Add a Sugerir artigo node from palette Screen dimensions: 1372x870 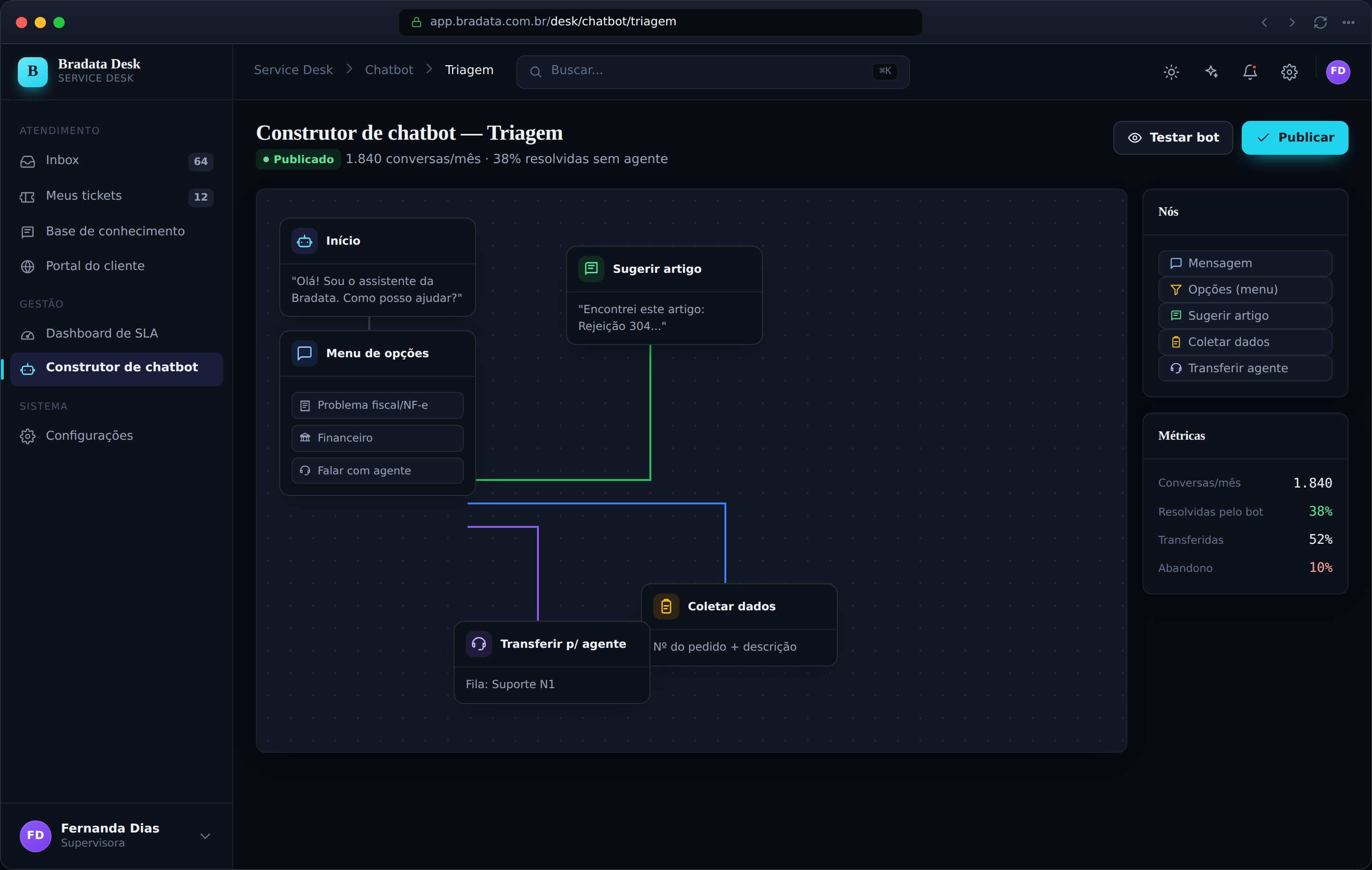point(1245,316)
